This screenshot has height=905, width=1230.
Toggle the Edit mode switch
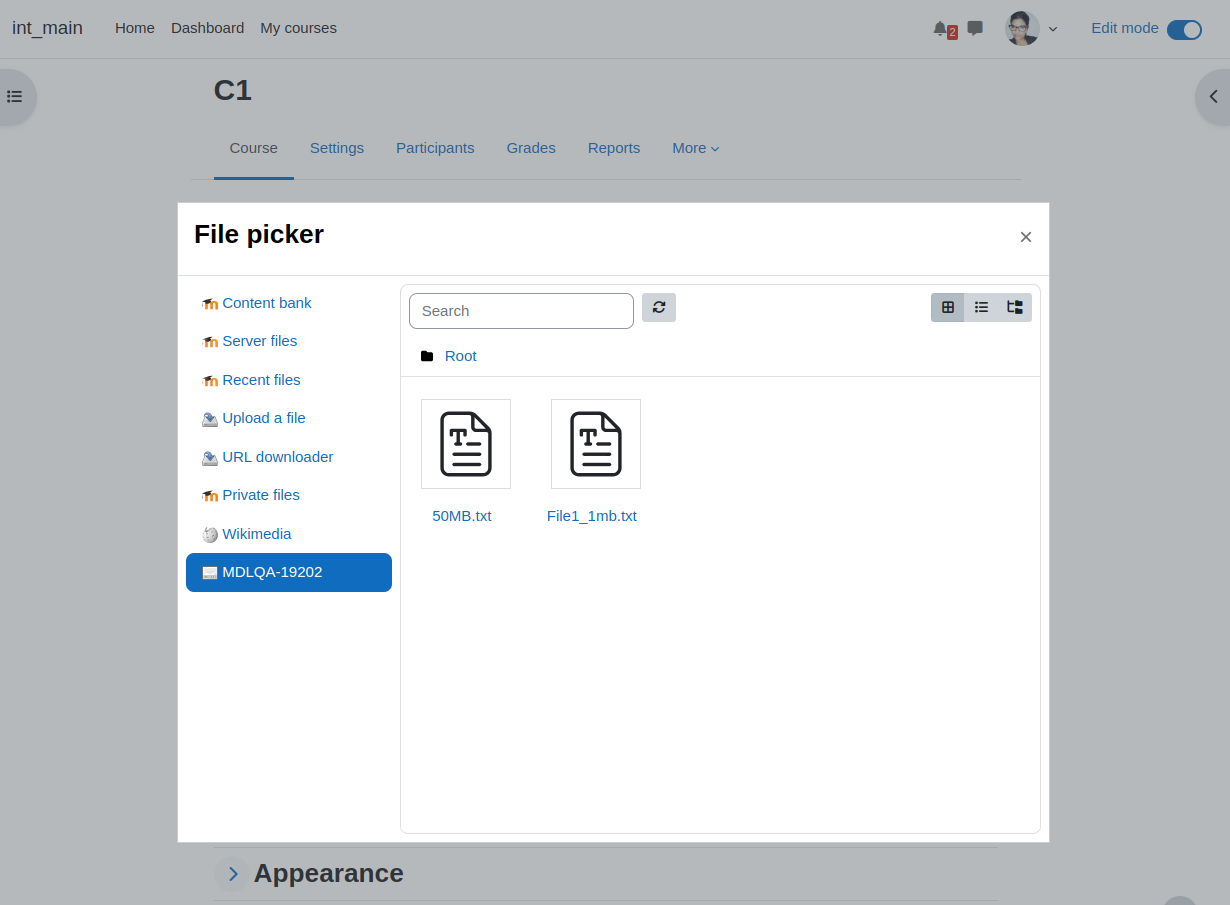tap(1184, 29)
